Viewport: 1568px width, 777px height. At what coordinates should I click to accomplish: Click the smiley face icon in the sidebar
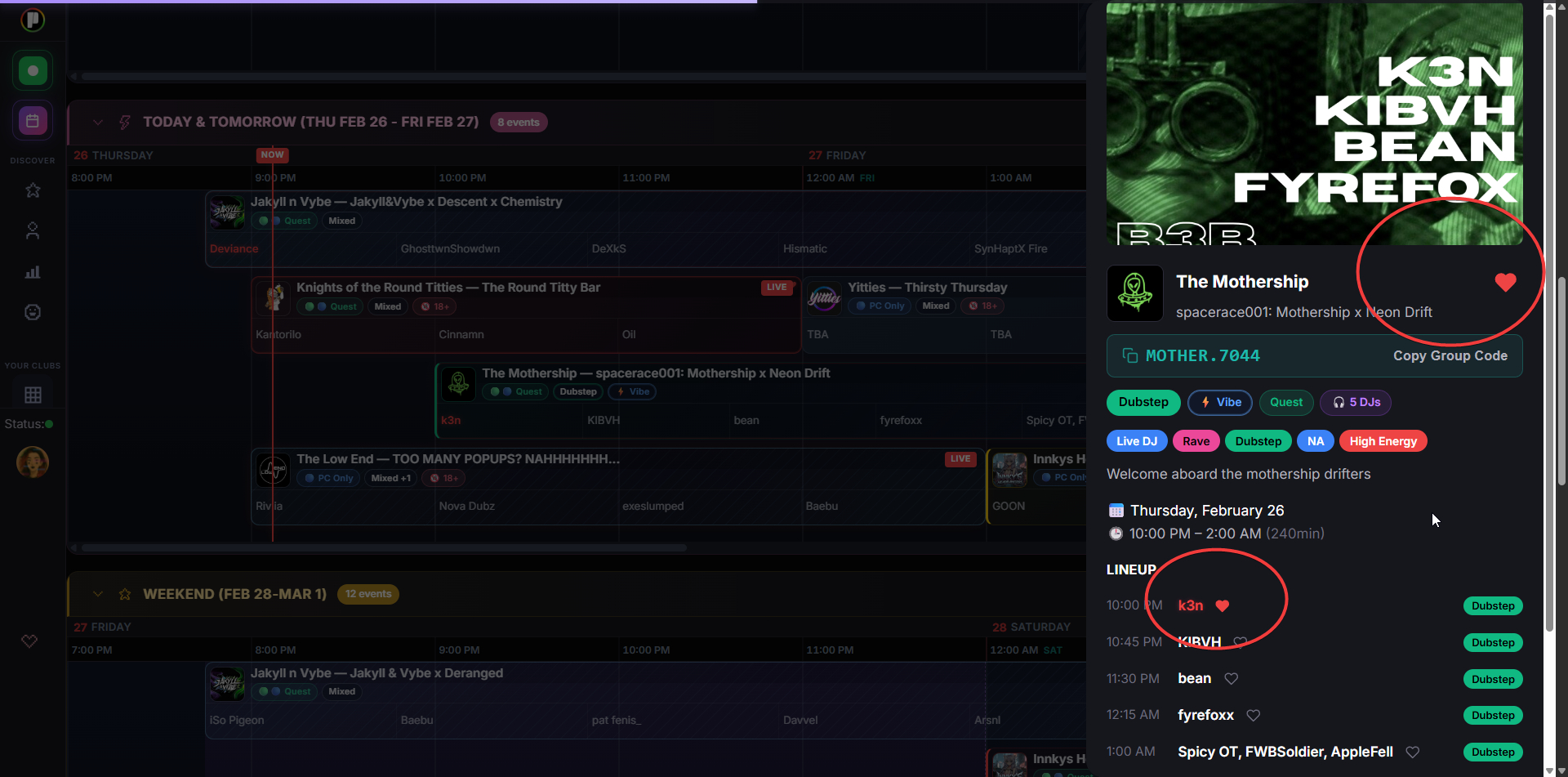[33, 312]
